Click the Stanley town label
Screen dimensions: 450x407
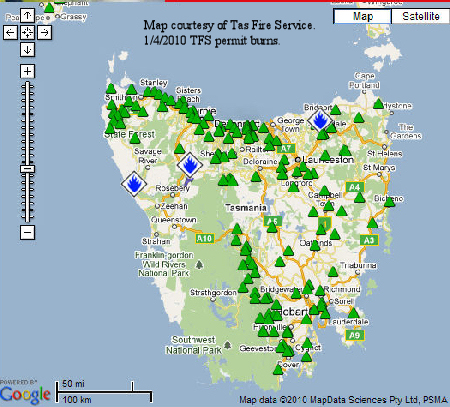tap(154, 82)
